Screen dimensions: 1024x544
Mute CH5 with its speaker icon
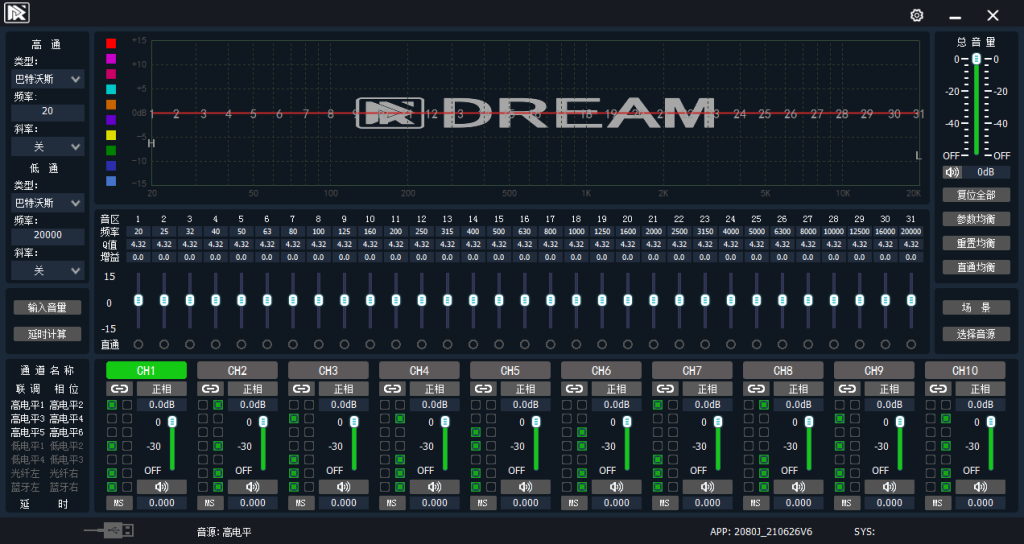click(x=525, y=487)
